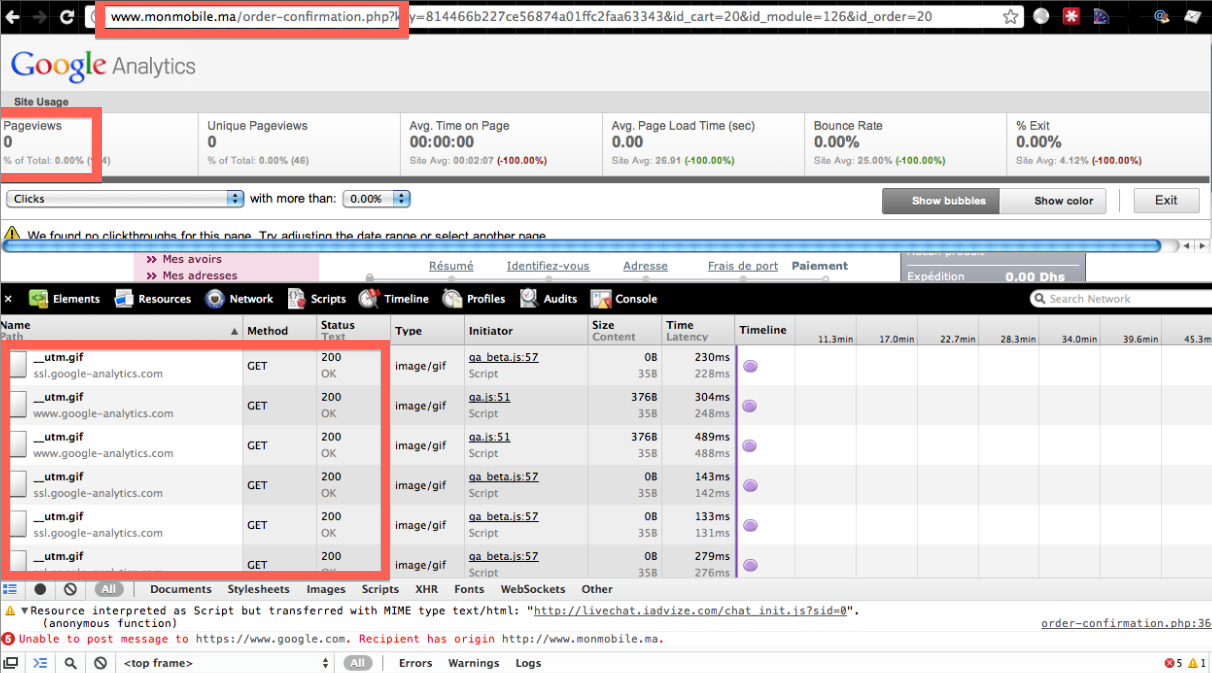Clear network log with the ban icon
This screenshot has height=673, width=1212.
pos(70,589)
